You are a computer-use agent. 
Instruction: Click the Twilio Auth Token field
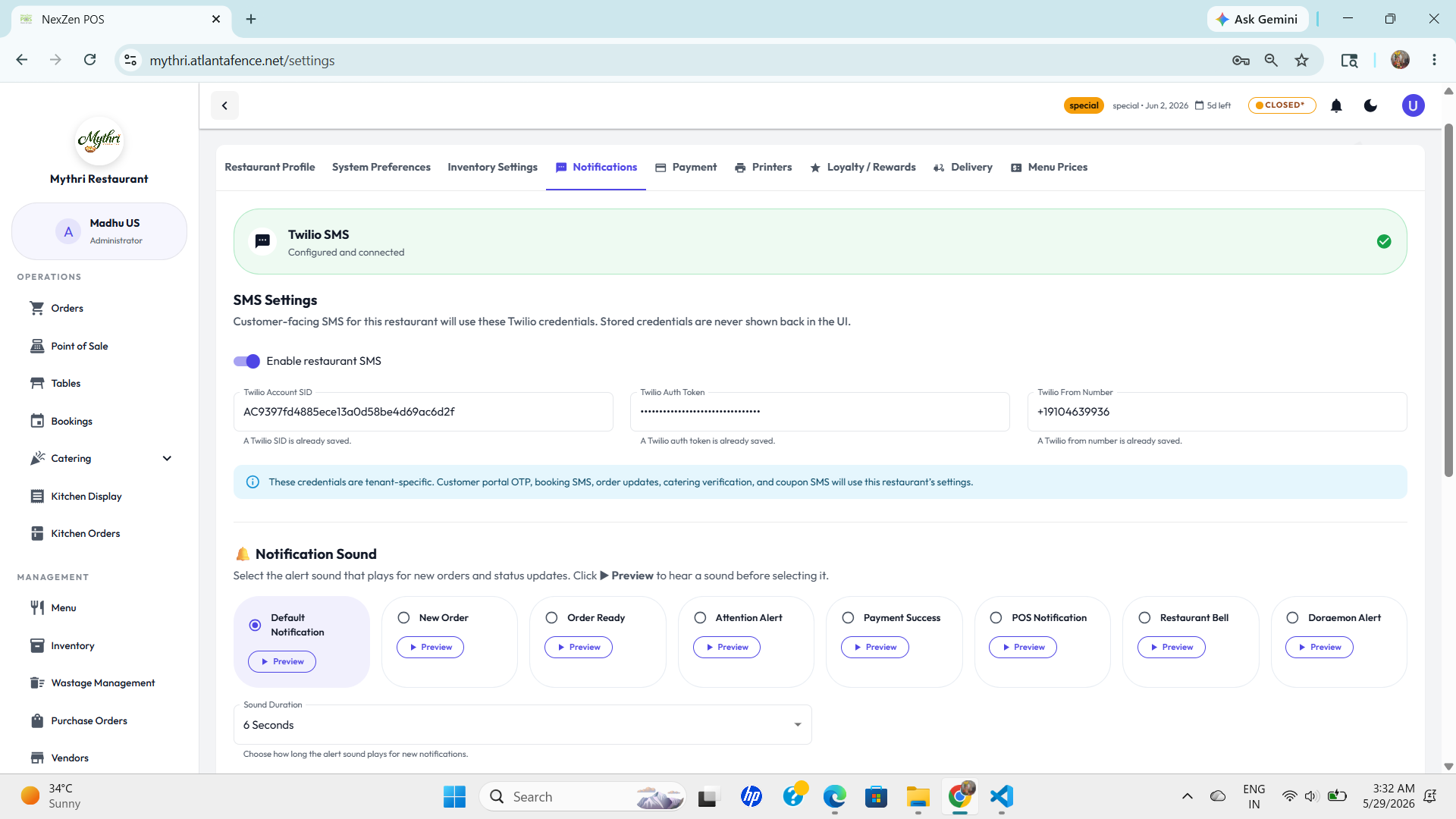820,412
